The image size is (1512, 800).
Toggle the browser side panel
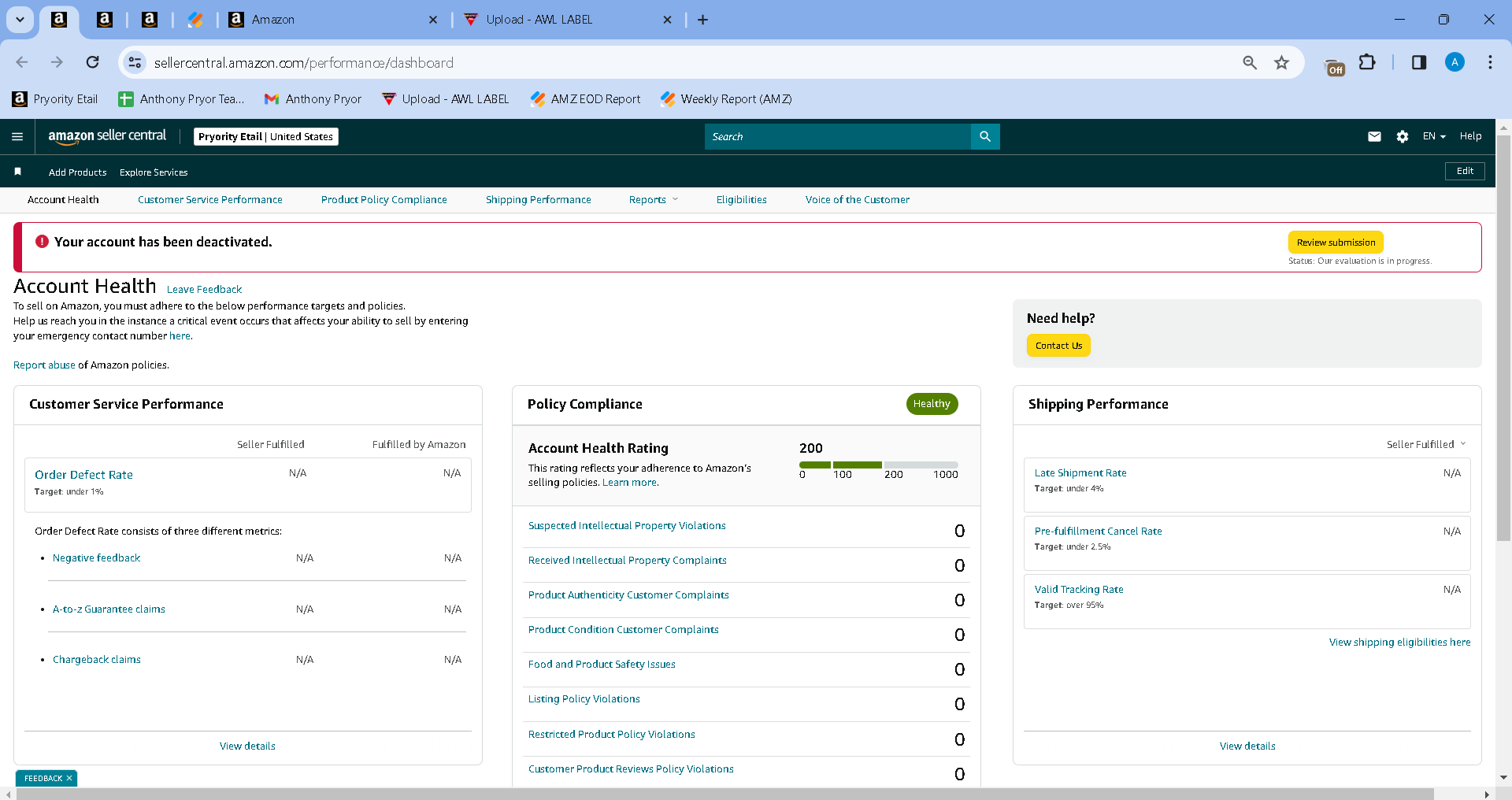click(1419, 62)
